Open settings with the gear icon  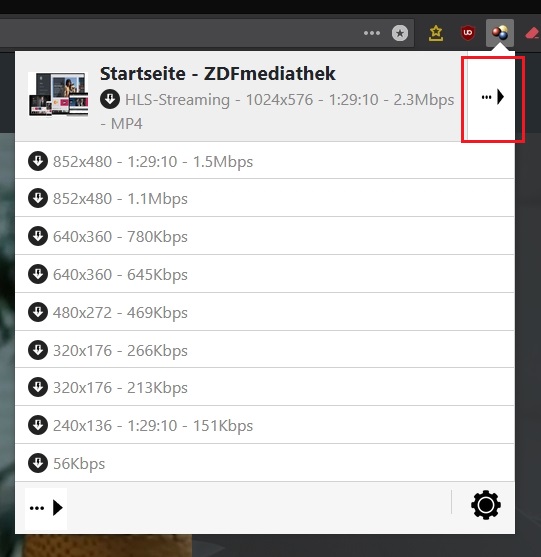click(486, 505)
